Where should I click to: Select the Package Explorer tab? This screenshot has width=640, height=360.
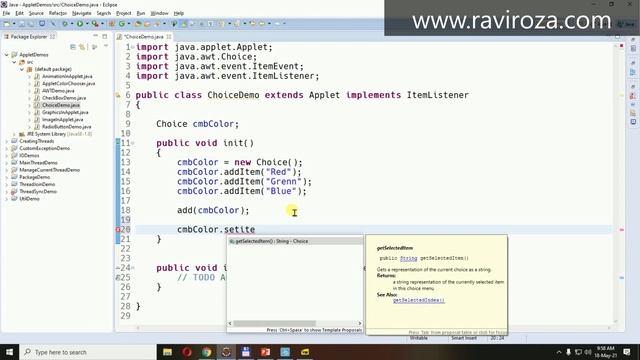(x=29, y=36)
